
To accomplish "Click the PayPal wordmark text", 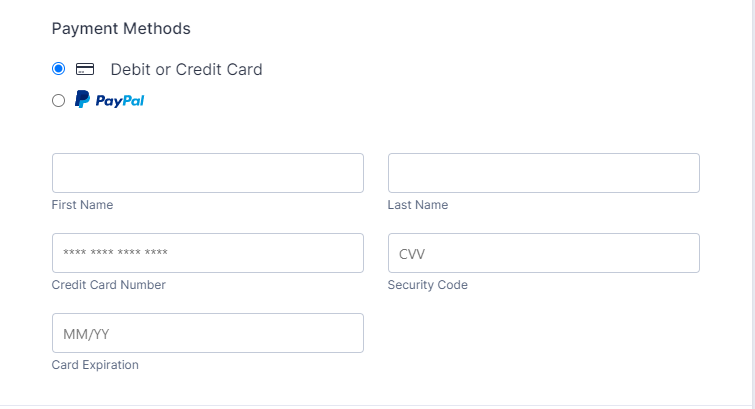I will coord(120,100).
